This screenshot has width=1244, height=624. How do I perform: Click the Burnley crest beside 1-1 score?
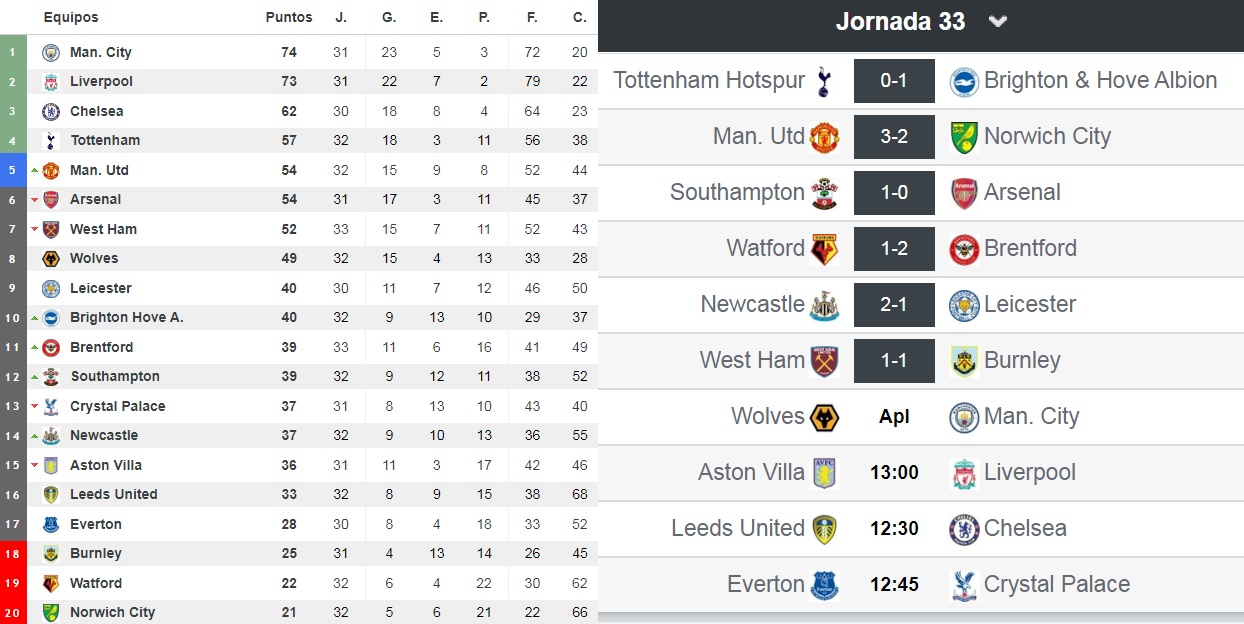tap(964, 361)
